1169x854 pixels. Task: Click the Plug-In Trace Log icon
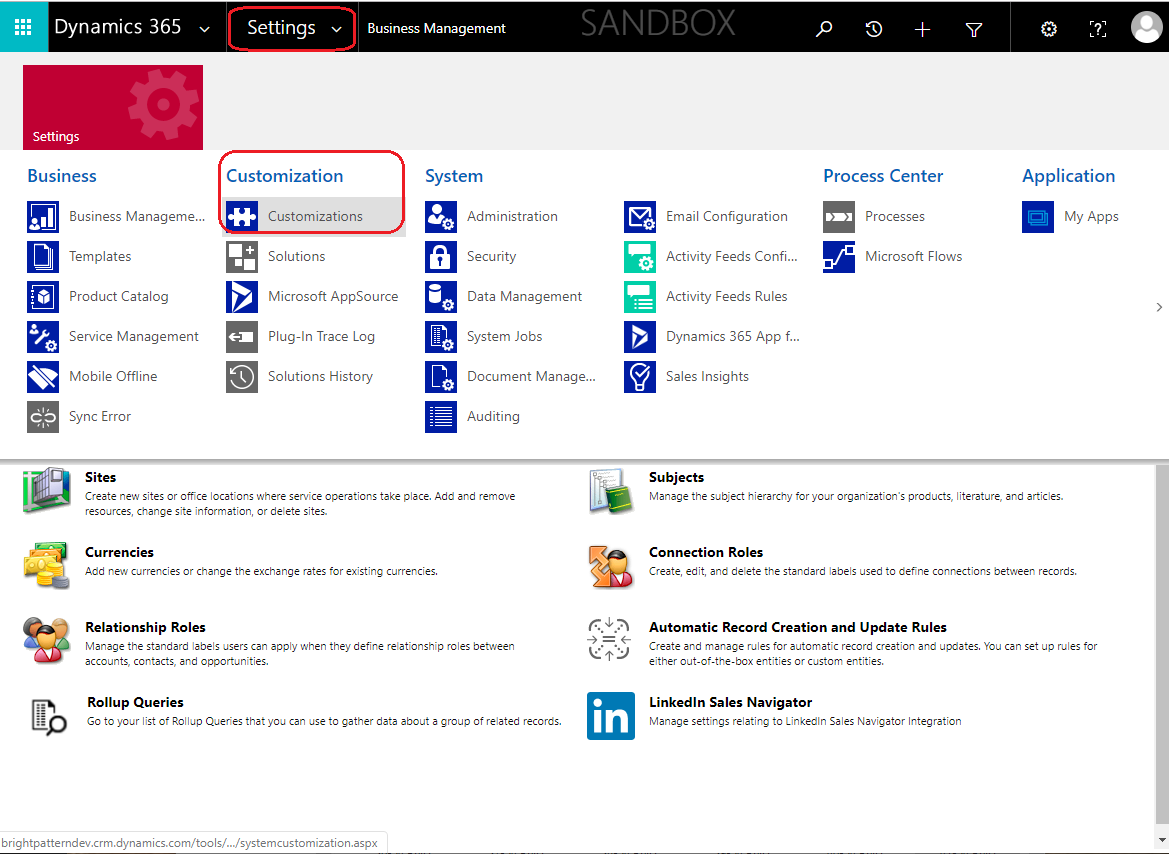[x=242, y=336]
